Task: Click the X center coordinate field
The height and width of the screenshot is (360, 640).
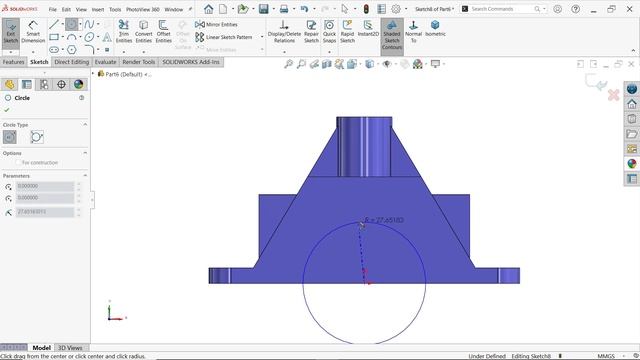Action: coord(45,186)
